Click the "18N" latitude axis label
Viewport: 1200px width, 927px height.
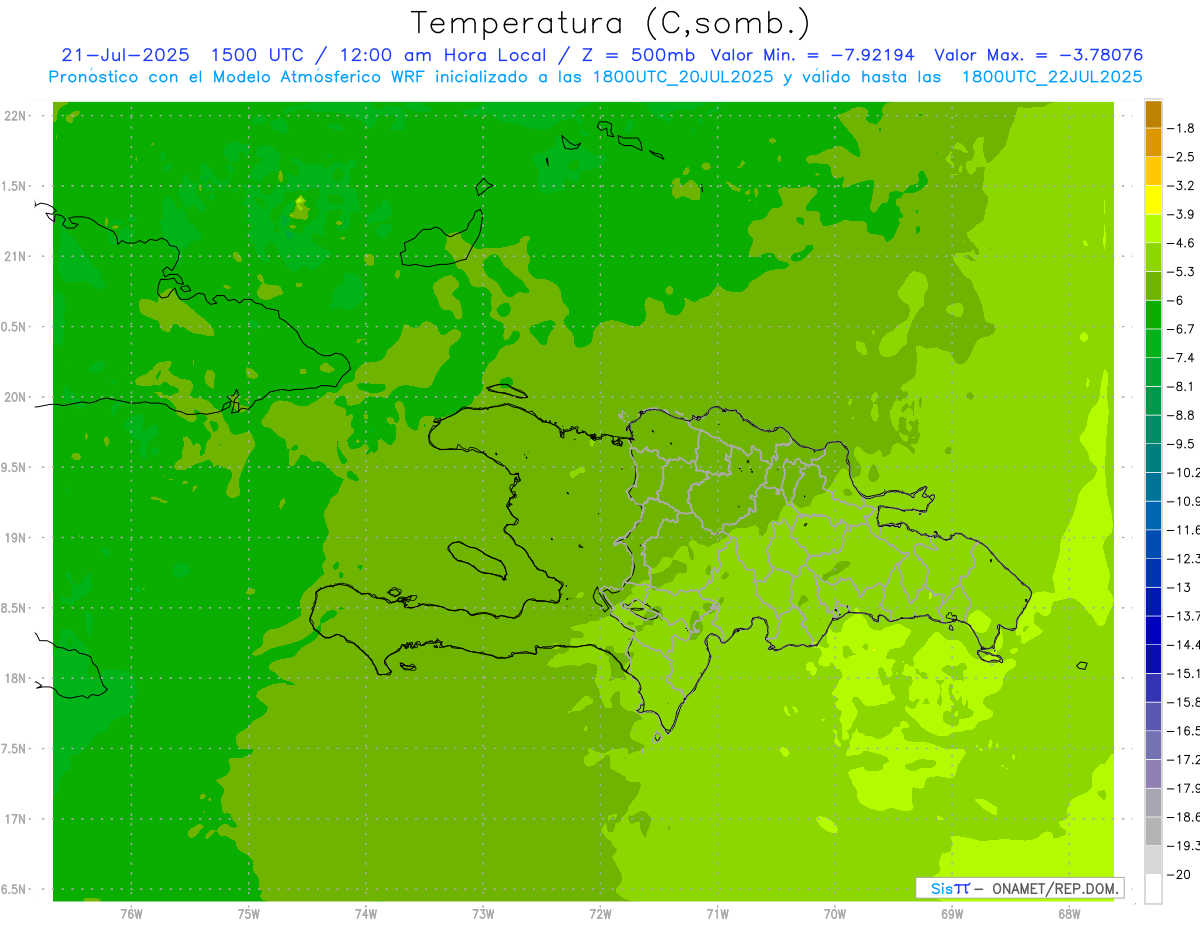[x=16, y=679]
